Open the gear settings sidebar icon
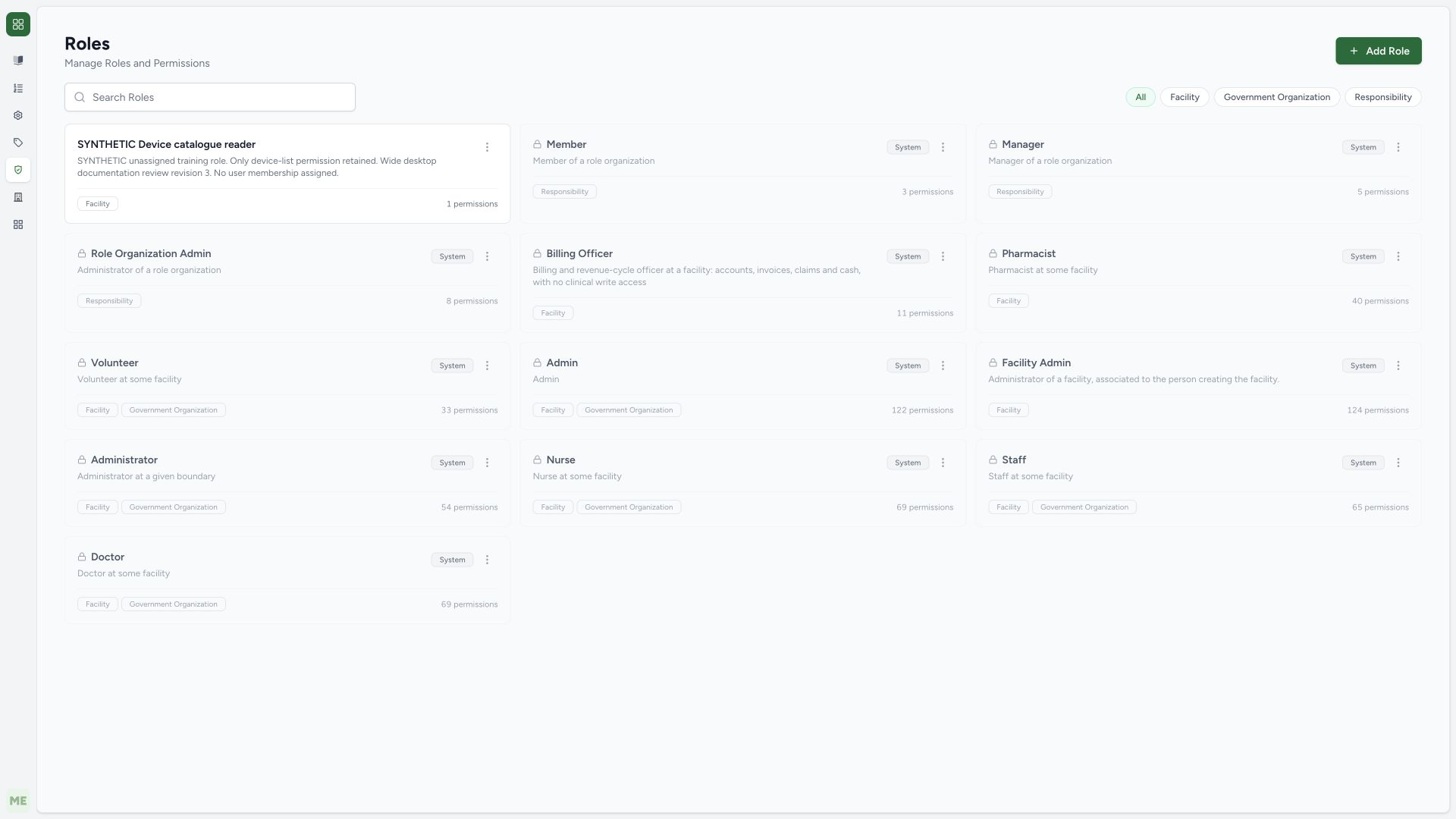Screen dimensions: 1456x819 click(18, 115)
